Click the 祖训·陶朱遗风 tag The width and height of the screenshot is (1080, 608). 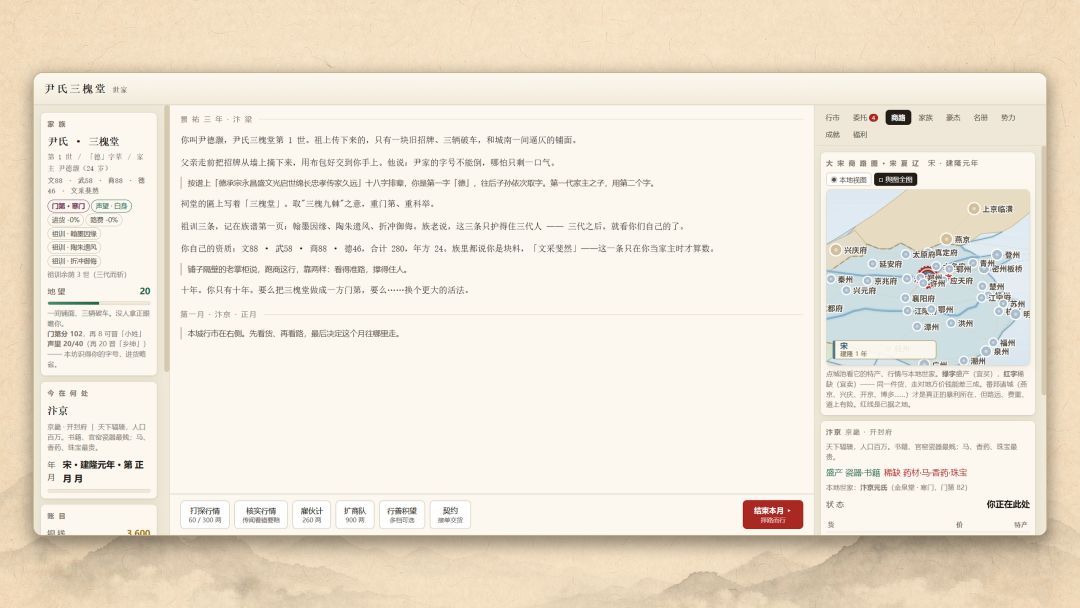[x=74, y=247]
